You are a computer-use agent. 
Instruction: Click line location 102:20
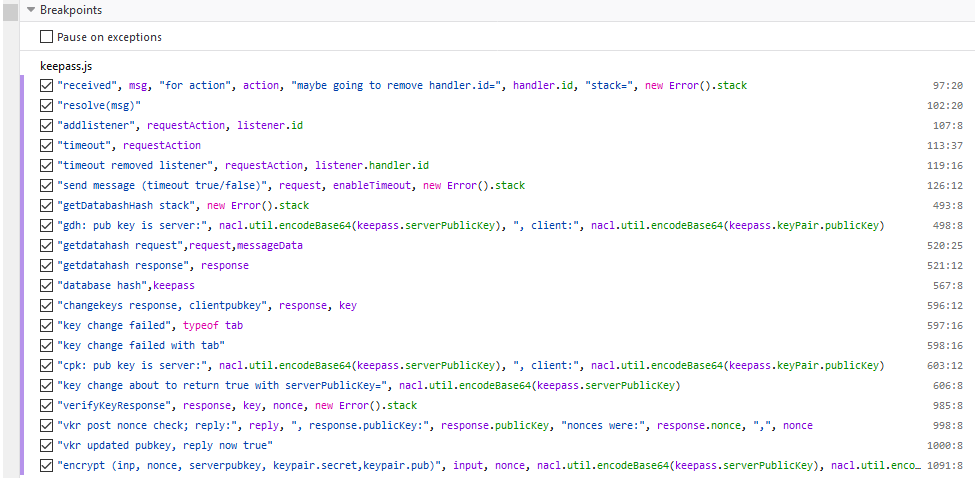point(945,105)
